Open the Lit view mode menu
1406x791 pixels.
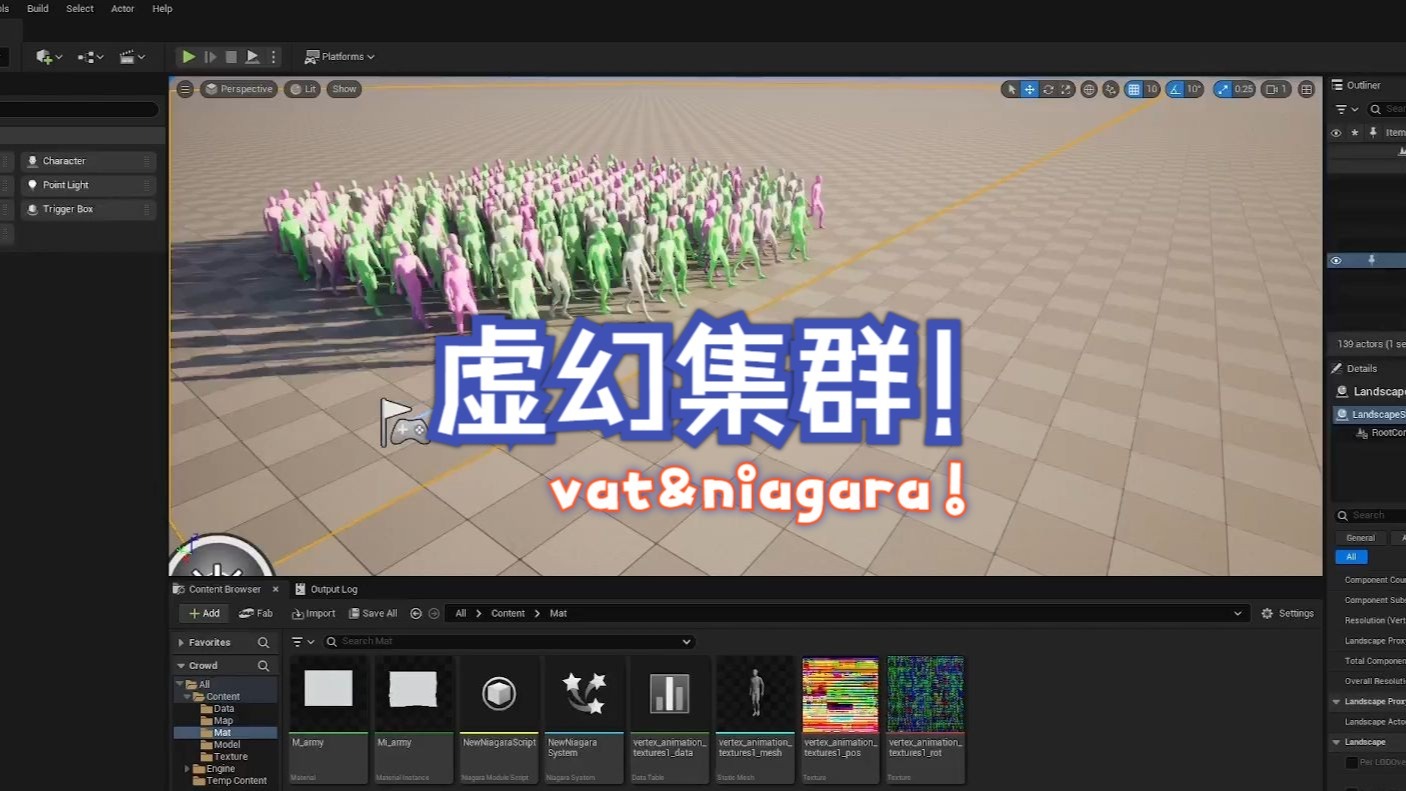tap(302, 89)
